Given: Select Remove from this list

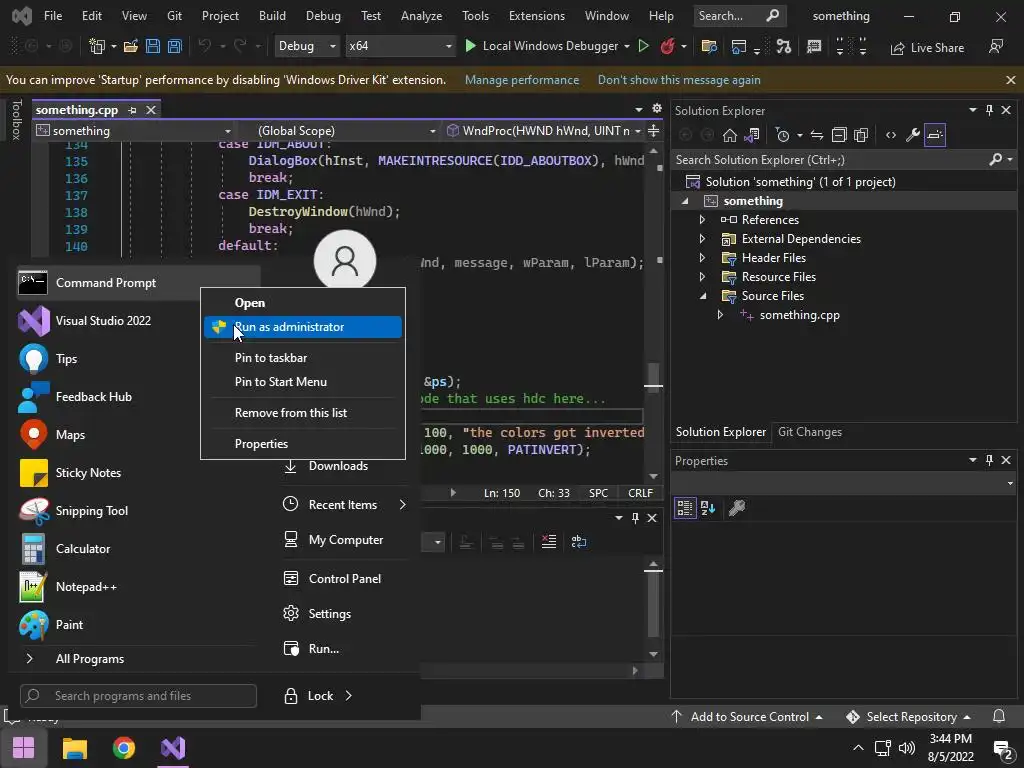Looking at the screenshot, I should click(x=302, y=413).
